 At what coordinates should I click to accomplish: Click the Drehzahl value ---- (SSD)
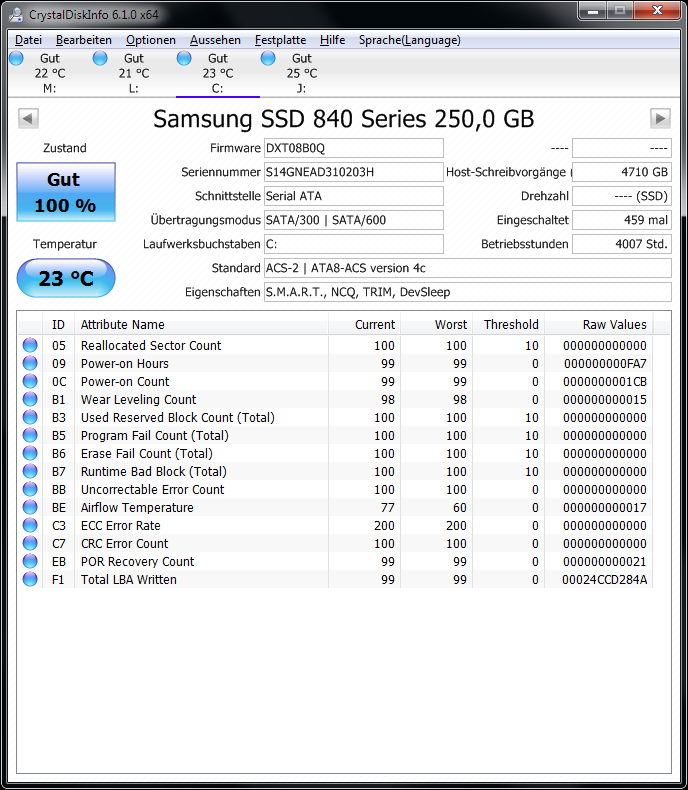point(622,196)
